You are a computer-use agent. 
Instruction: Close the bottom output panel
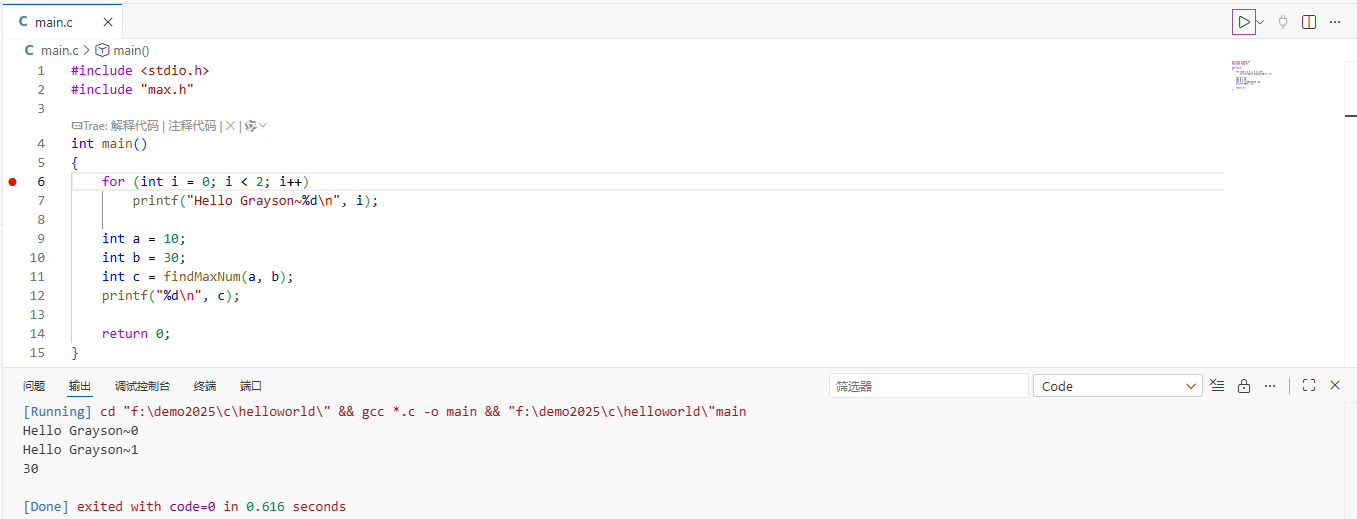pos(1334,386)
